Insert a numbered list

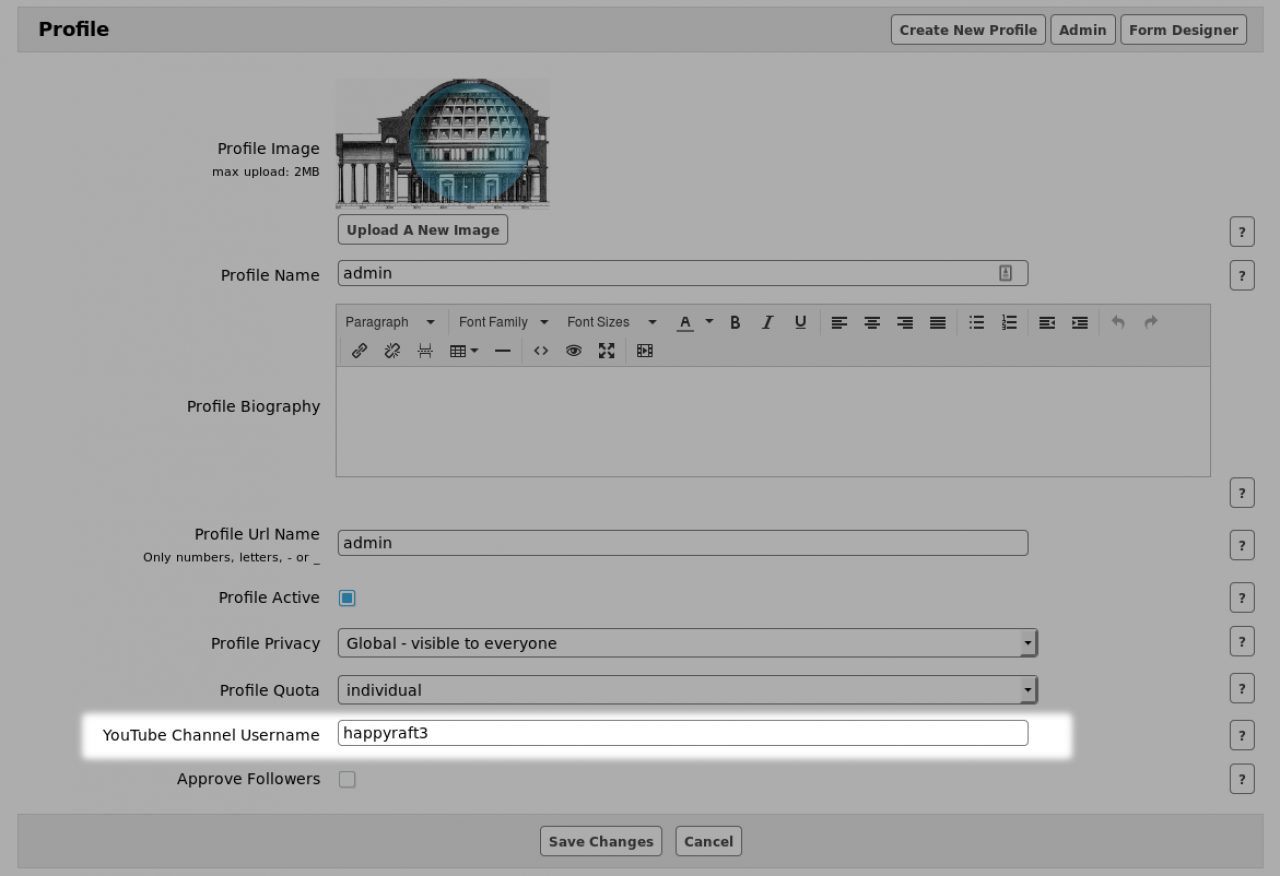pyautogui.click(x=1009, y=322)
